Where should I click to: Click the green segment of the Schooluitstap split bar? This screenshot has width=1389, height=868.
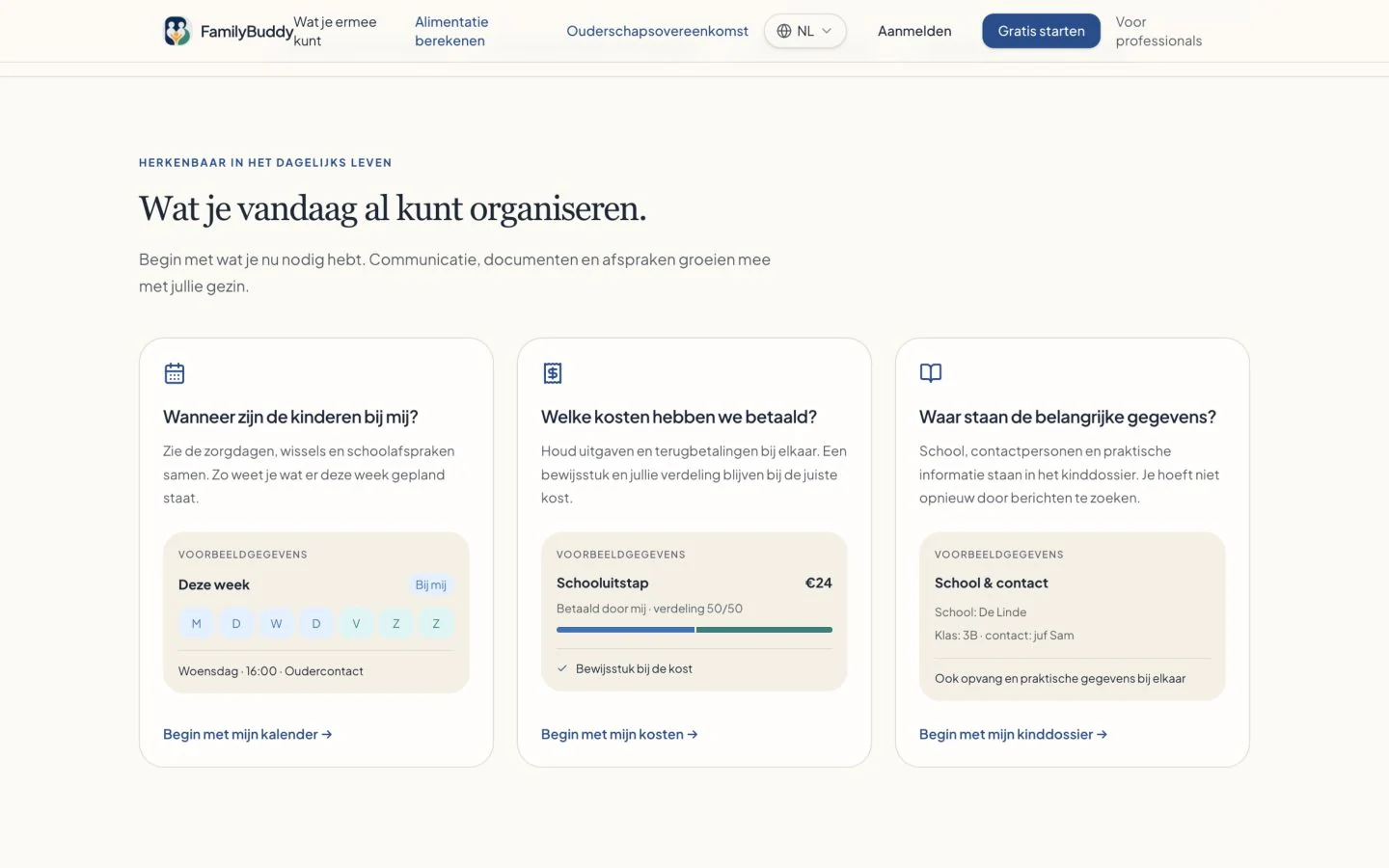pyautogui.click(x=764, y=630)
